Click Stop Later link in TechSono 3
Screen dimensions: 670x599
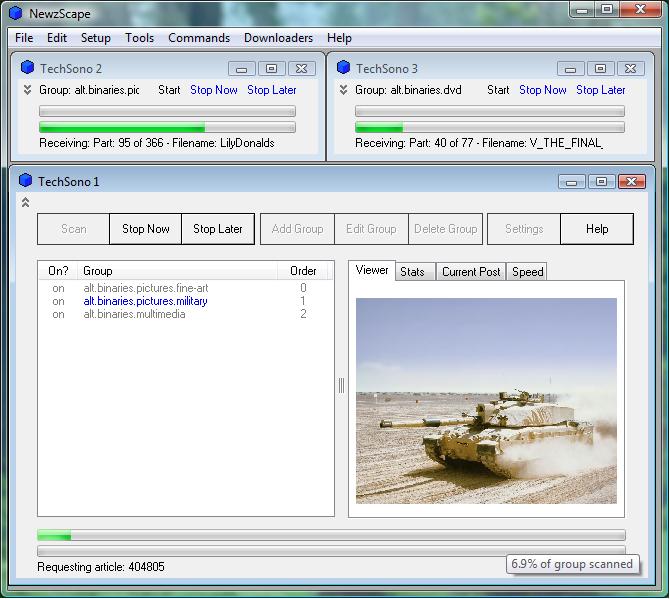pyautogui.click(x=600, y=90)
